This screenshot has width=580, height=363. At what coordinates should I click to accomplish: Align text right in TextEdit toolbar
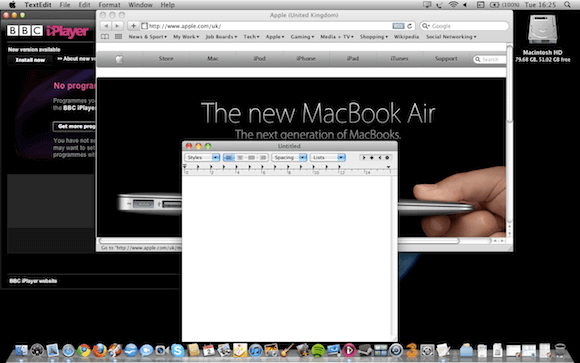263,158
